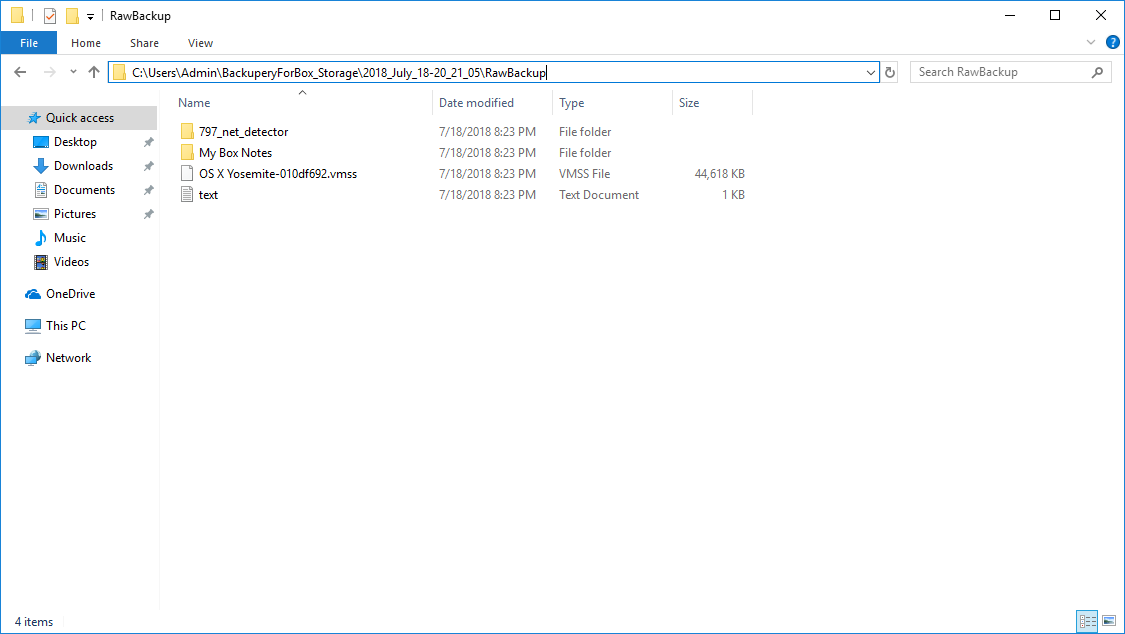Image resolution: width=1125 pixels, height=634 pixels.
Task: Click the pin icon beside Pictures
Action: point(149,214)
